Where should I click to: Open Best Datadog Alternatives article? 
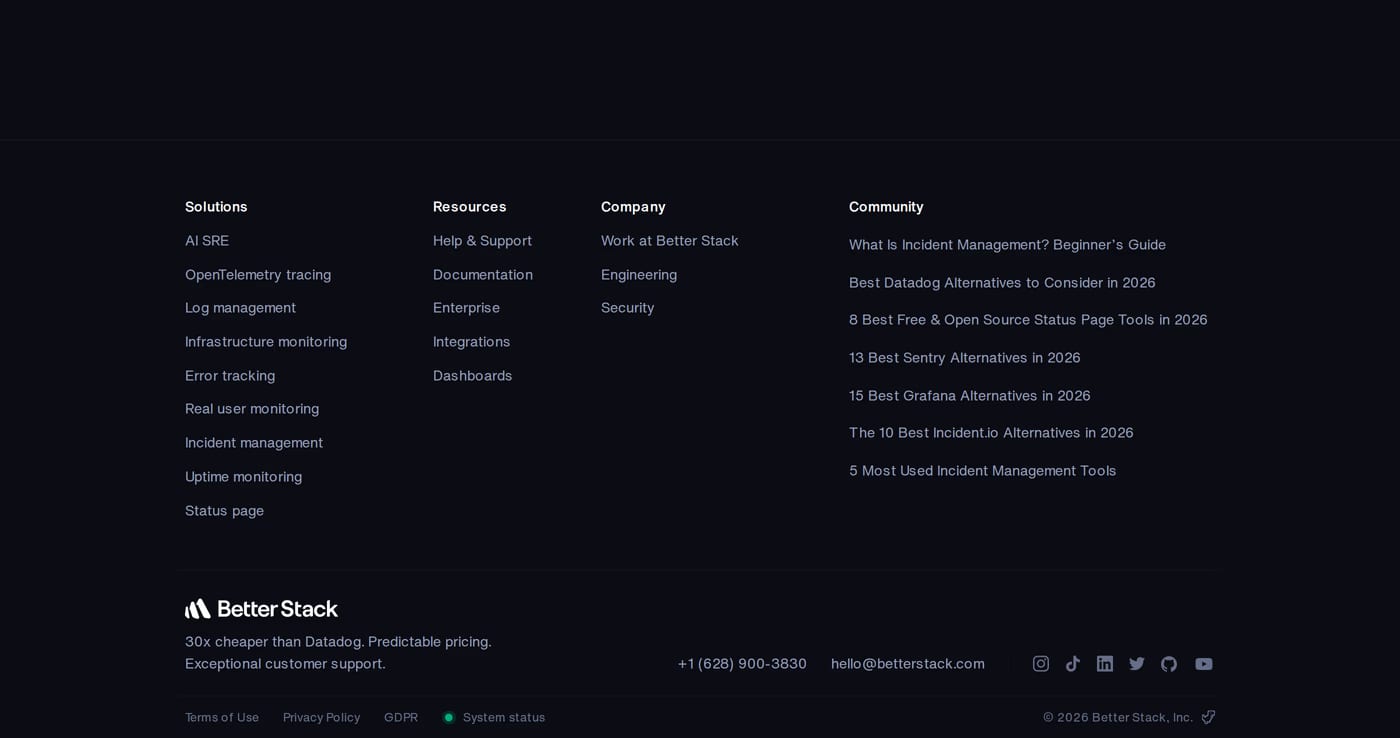click(1002, 283)
